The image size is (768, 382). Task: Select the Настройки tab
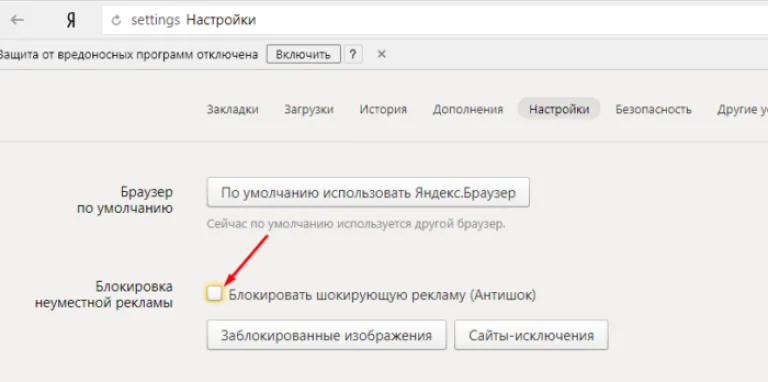(x=559, y=109)
